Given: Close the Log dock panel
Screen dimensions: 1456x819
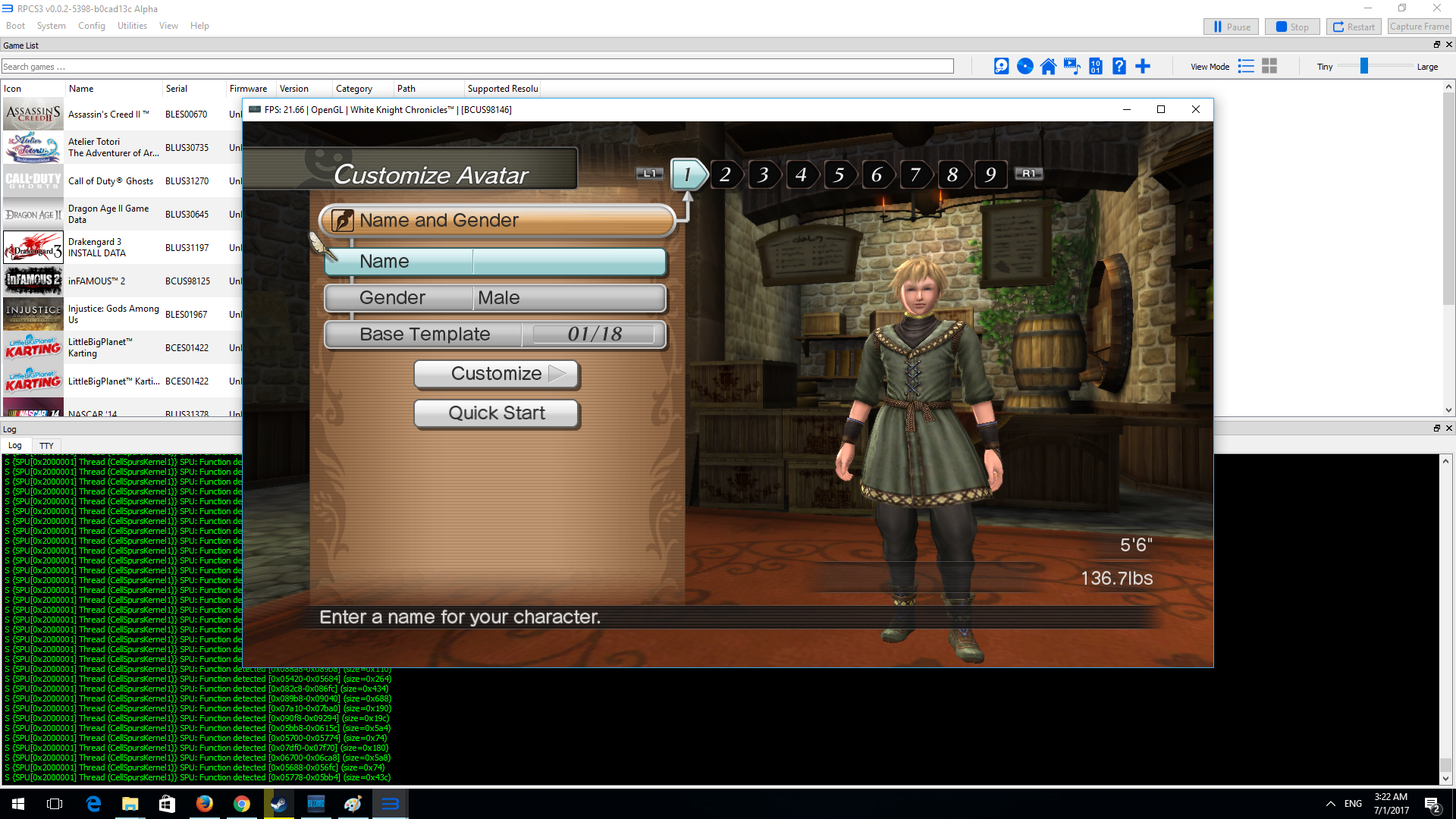Looking at the screenshot, I should point(1448,428).
